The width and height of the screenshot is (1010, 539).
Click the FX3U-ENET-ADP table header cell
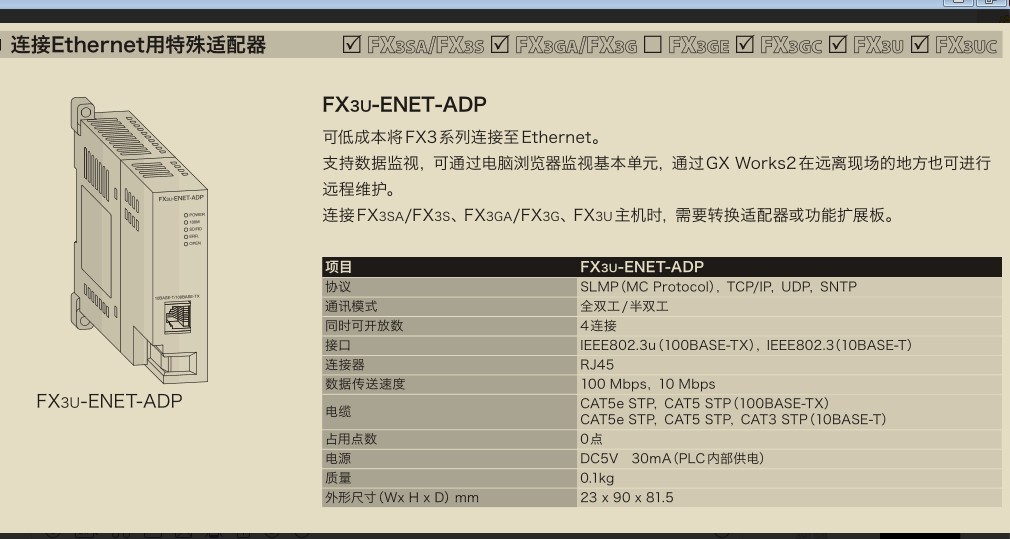(789, 267)
